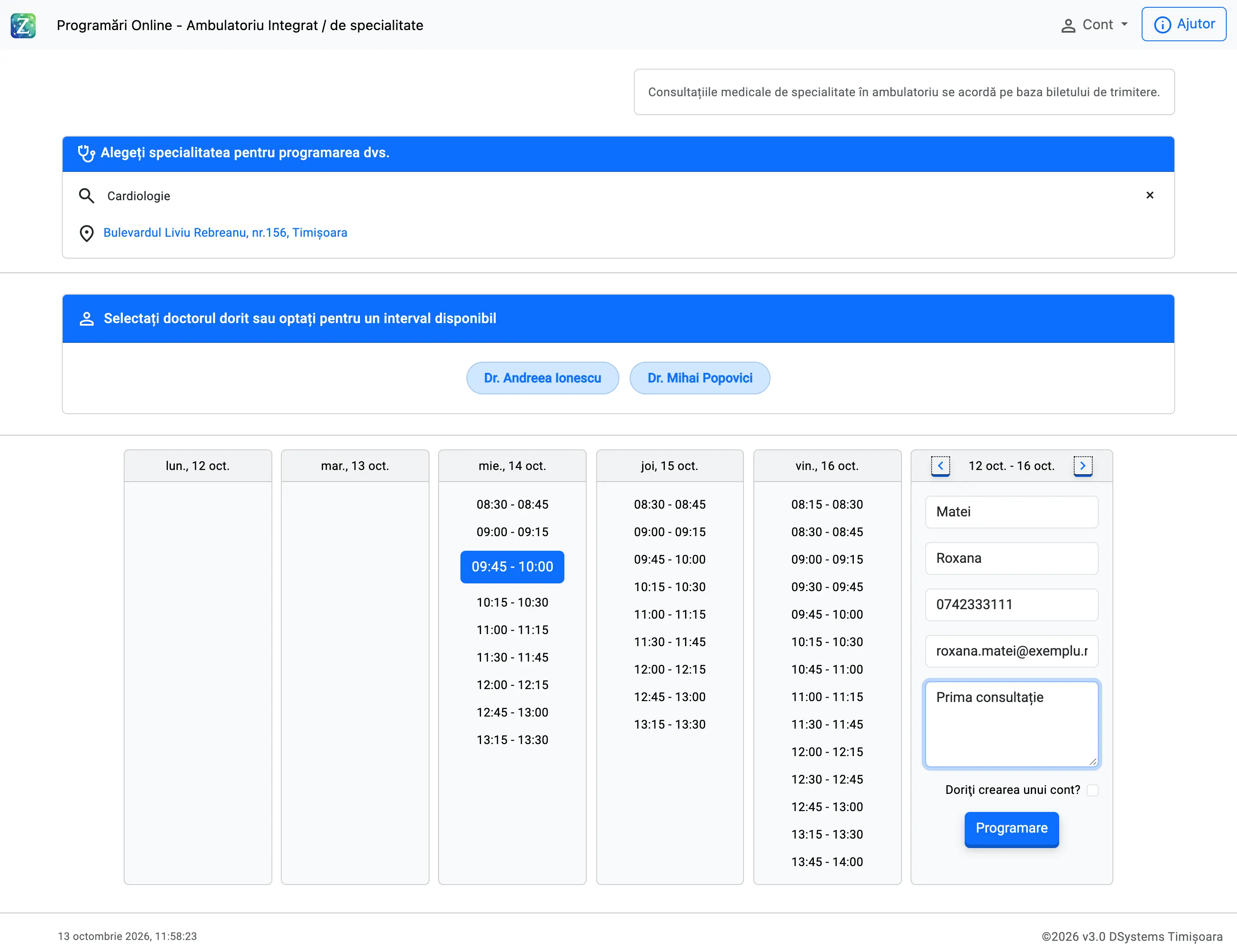Select Thursday slot 12:45 - 13:00
The image size is (1237, 952).
click(x=670, y=697)
